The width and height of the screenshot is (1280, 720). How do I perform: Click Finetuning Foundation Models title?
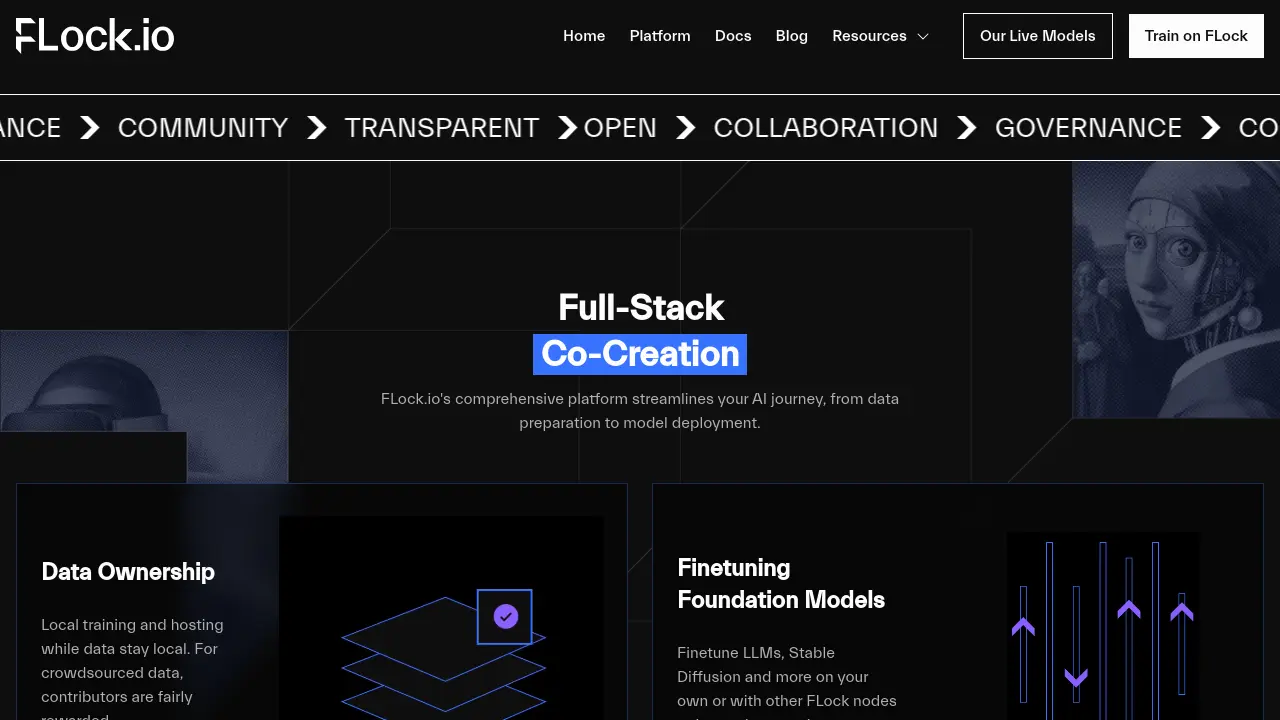click(781, 584)
